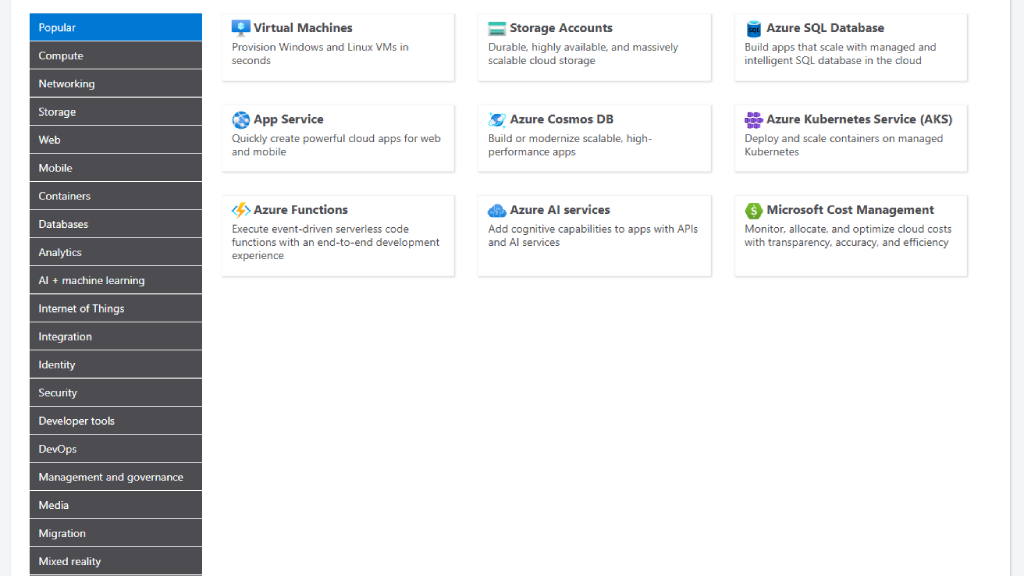Open Management and governance category
1024x576 pixels.
coord(116,477)
